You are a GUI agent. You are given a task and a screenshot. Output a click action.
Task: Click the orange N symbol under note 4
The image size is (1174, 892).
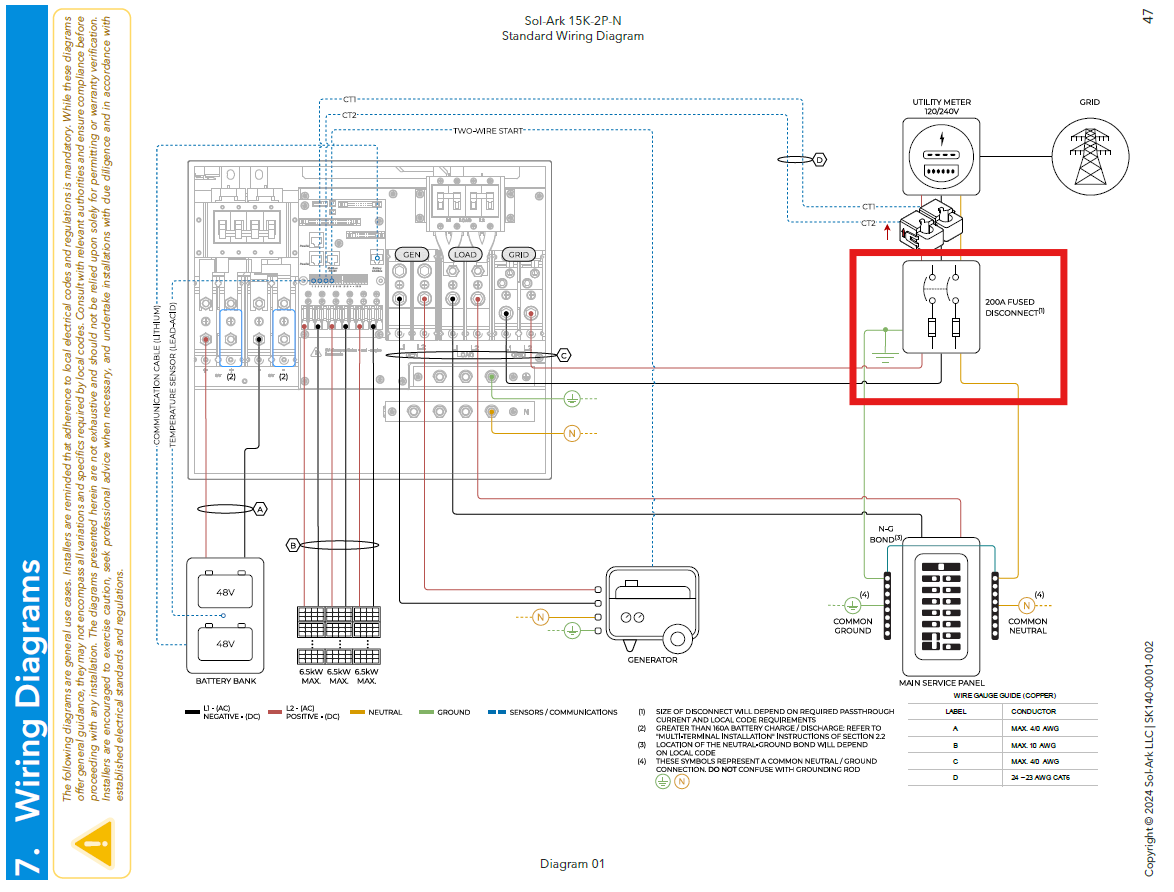click(681, 781)
